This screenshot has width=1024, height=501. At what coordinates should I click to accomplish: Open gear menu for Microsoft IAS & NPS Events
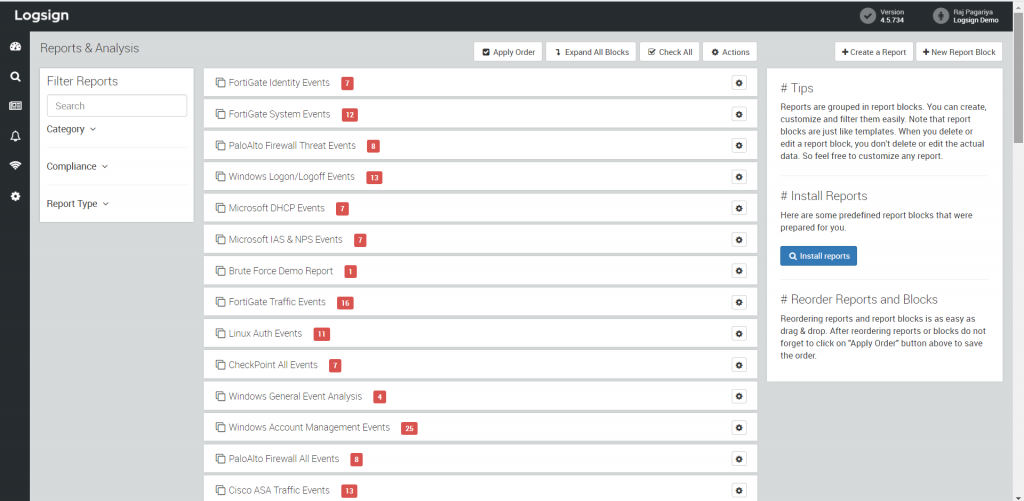point(739,240)
